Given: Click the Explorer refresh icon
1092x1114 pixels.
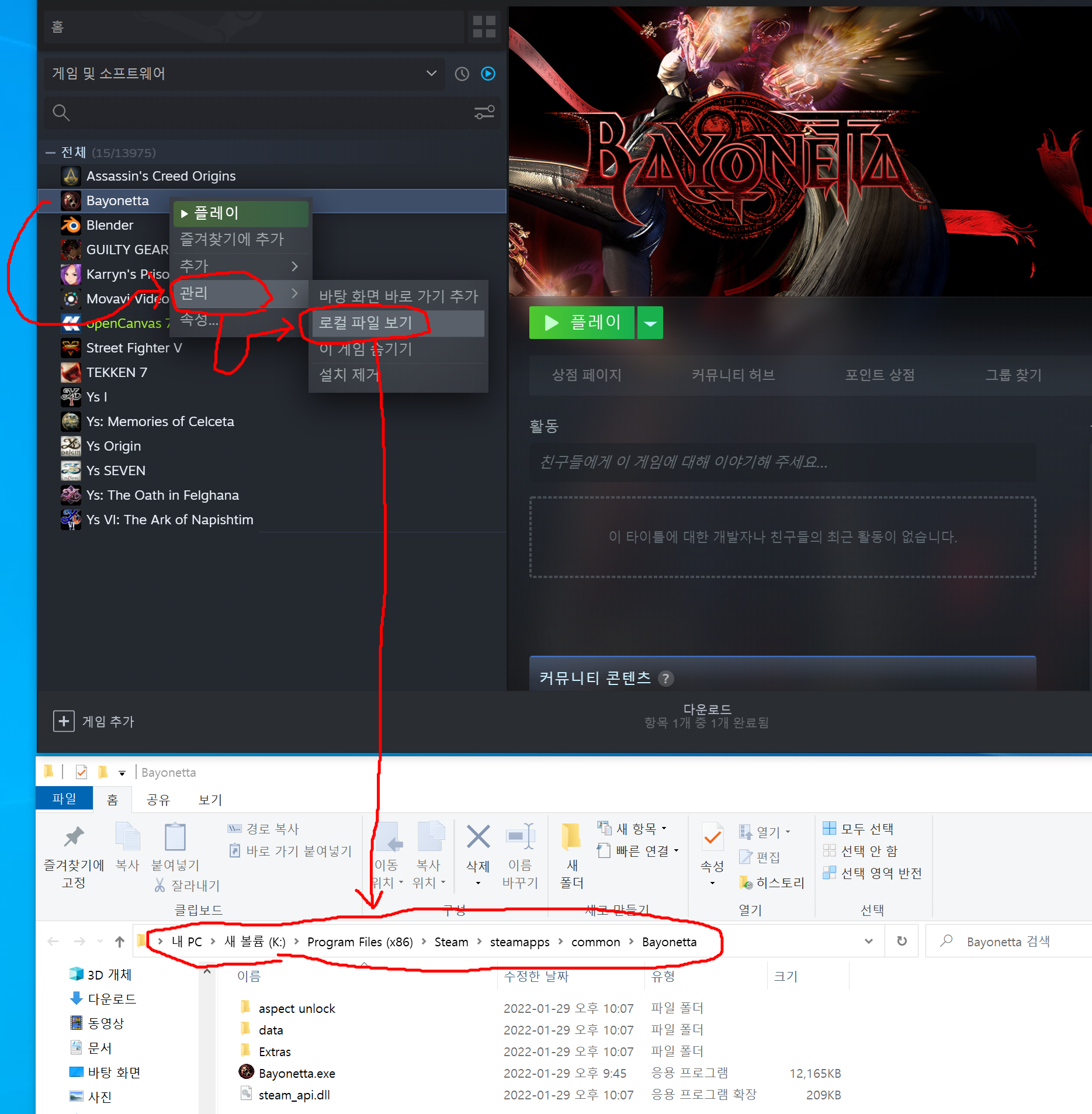Looking at the screenshot, I should (x=902, y=941).
